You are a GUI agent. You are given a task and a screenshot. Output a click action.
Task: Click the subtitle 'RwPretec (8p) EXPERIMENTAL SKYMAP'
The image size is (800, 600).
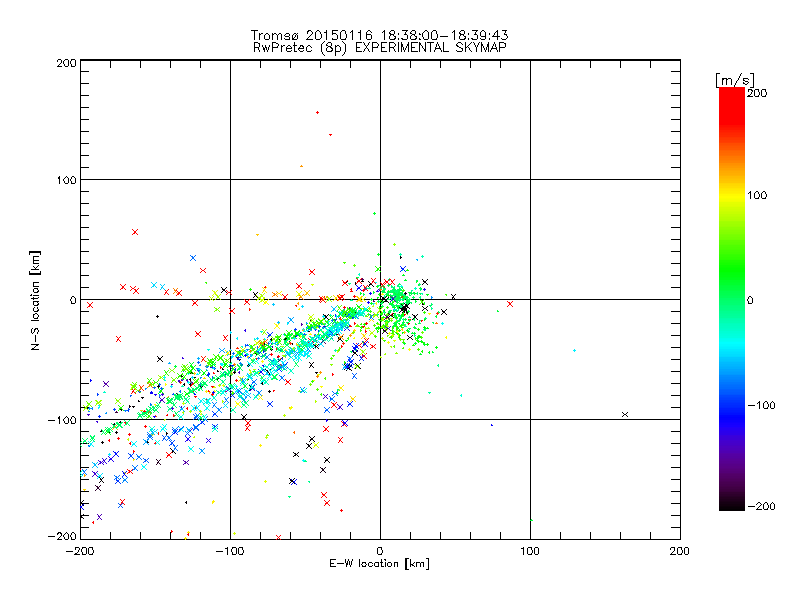[x=380, y=48]
